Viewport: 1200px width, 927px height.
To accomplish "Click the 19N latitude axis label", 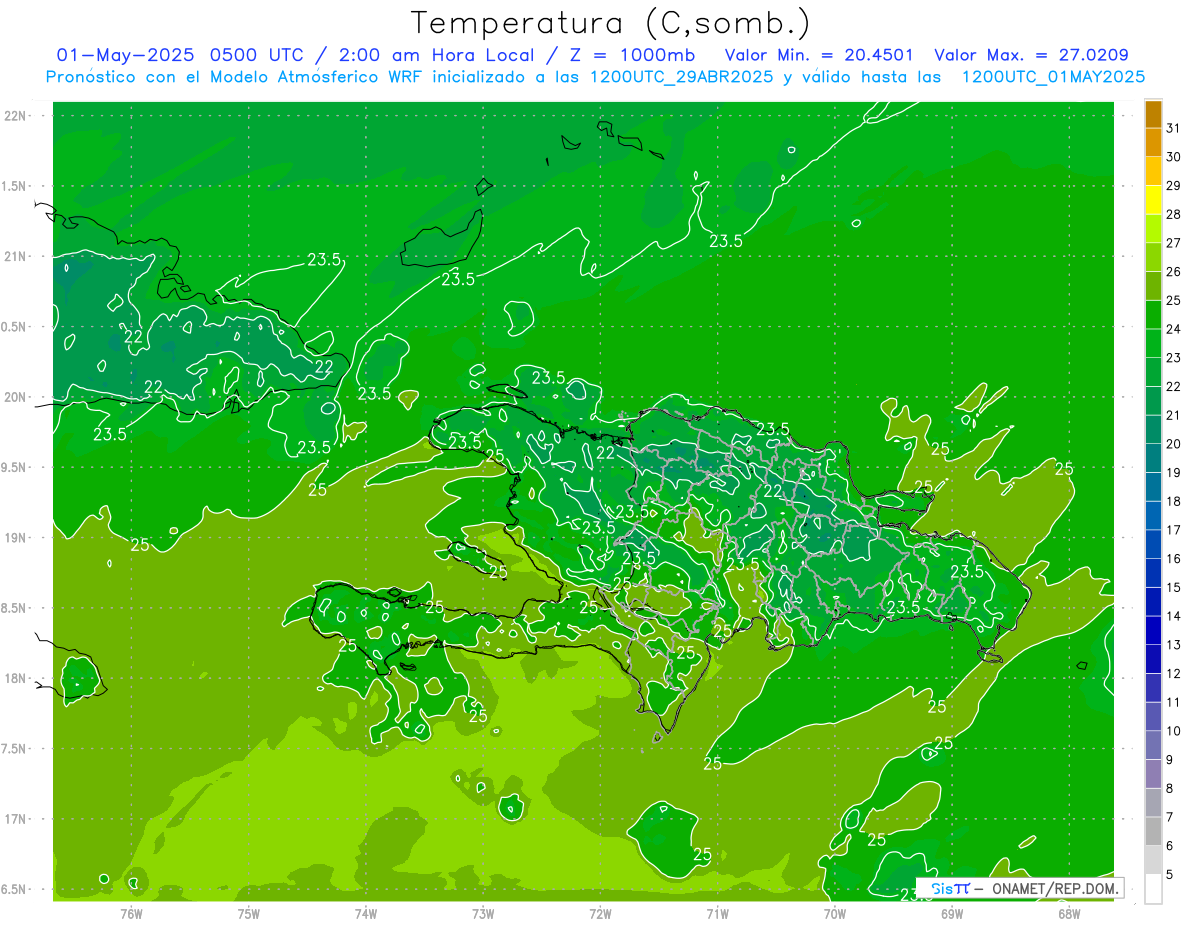I will (16, 538).
